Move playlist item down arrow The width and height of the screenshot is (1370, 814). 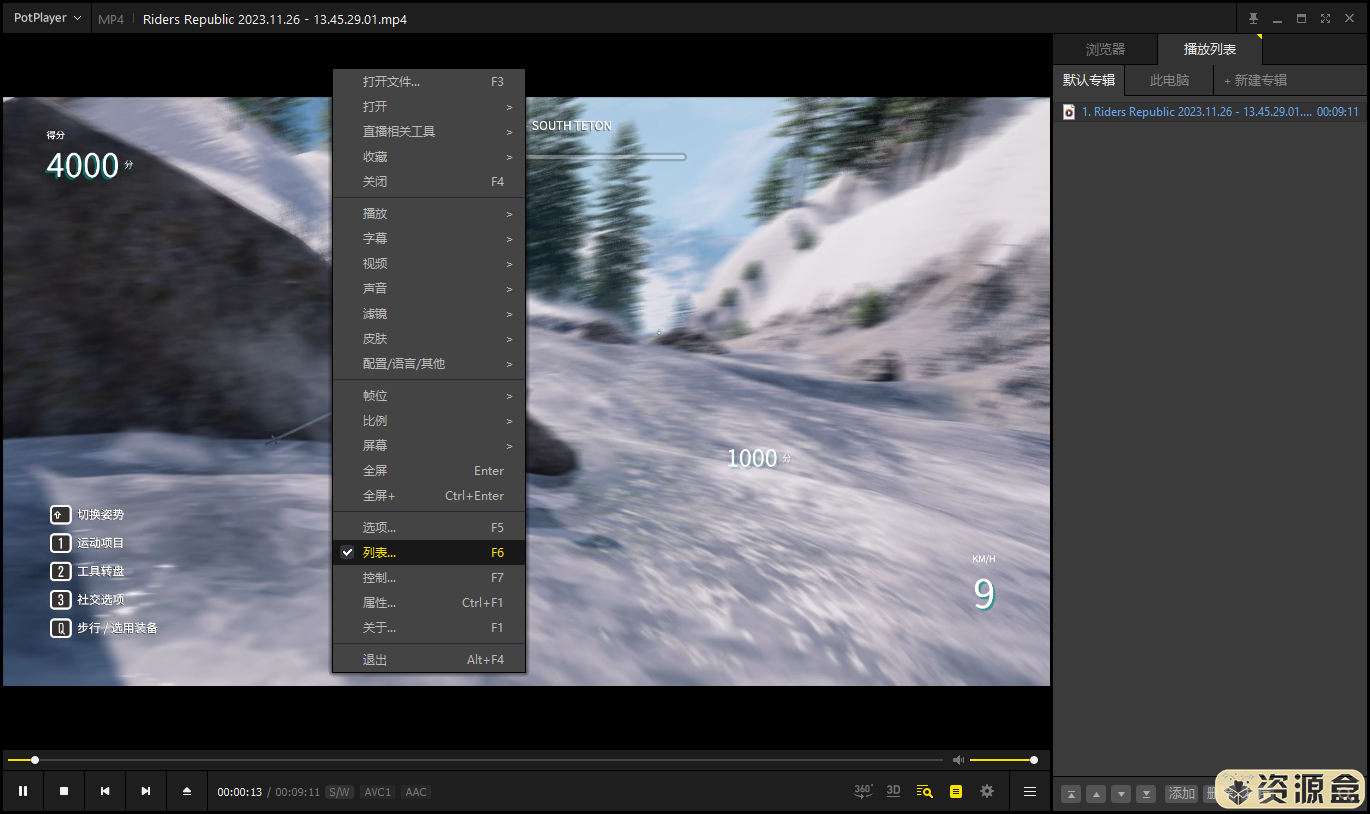(1121, 794)
